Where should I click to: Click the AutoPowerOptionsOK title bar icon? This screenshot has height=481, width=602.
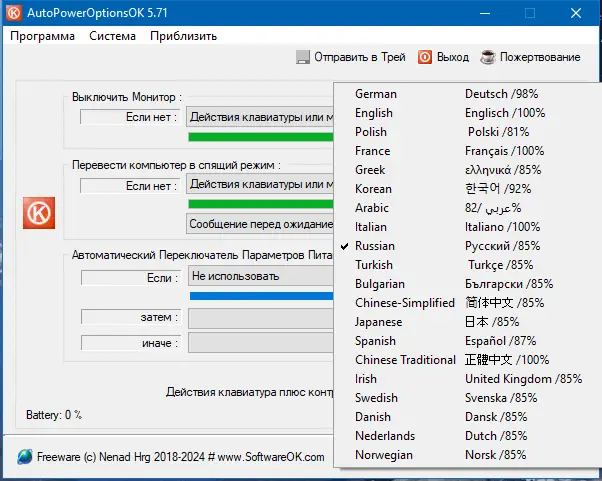pyautogui.click(x=14, y=13)
